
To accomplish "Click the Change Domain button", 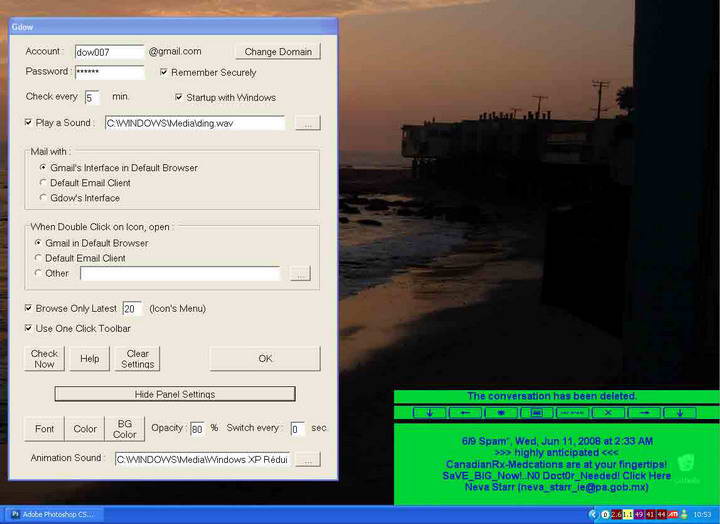I will (278, 51).
